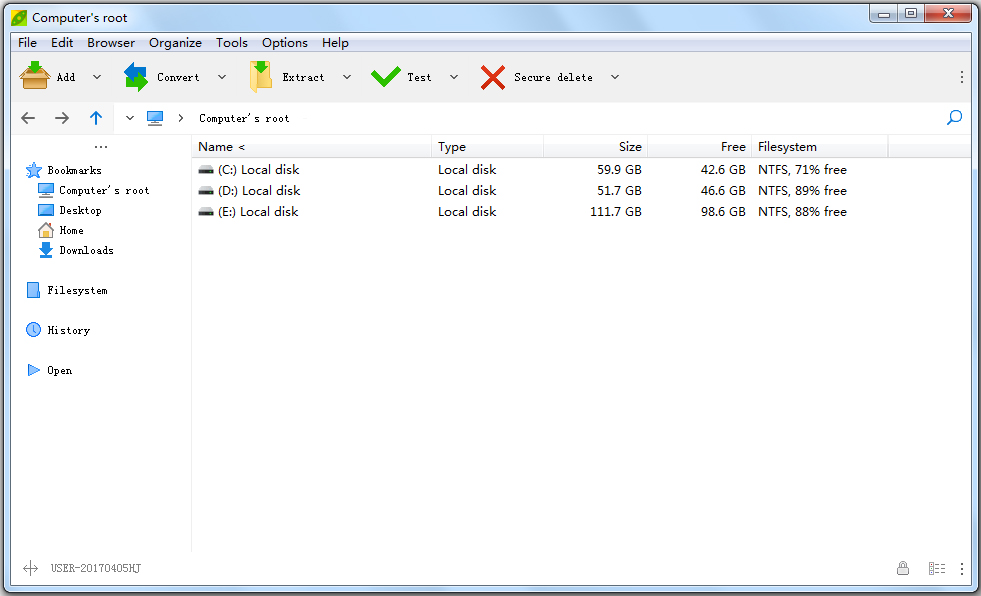Image resolution: width=981 pixels, height=596 pixels.
Task: Click USER-20170405HJ in the status bar
Action: coord(96,568)
